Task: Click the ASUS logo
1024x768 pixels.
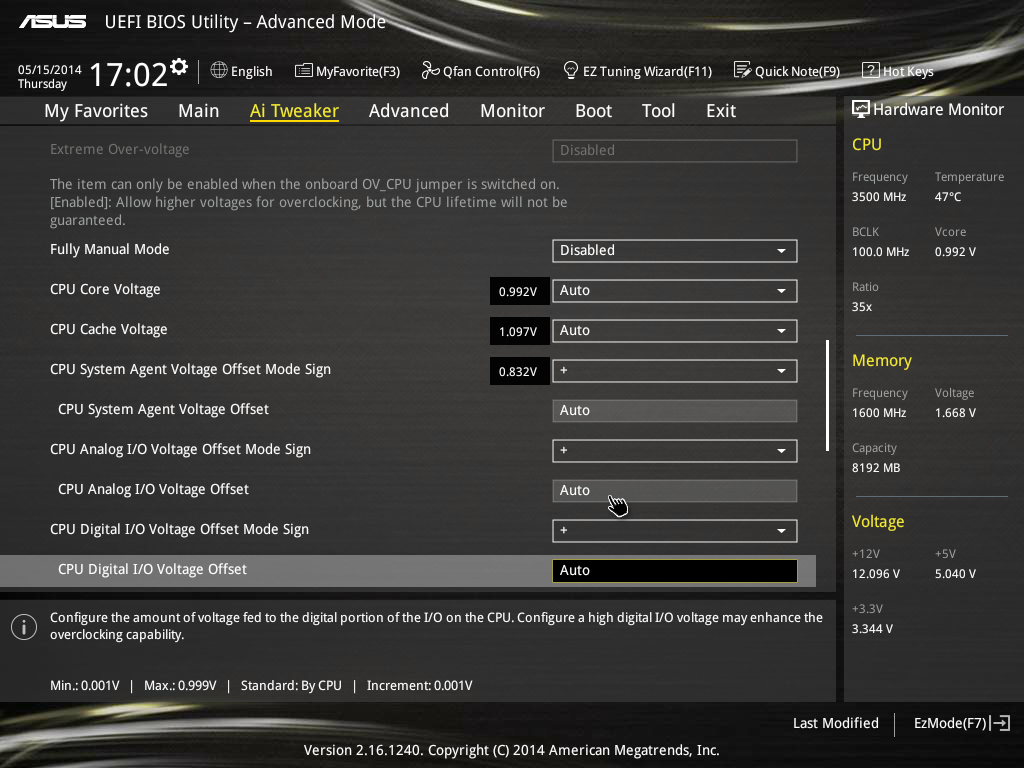Action: [x=53, y=22]
